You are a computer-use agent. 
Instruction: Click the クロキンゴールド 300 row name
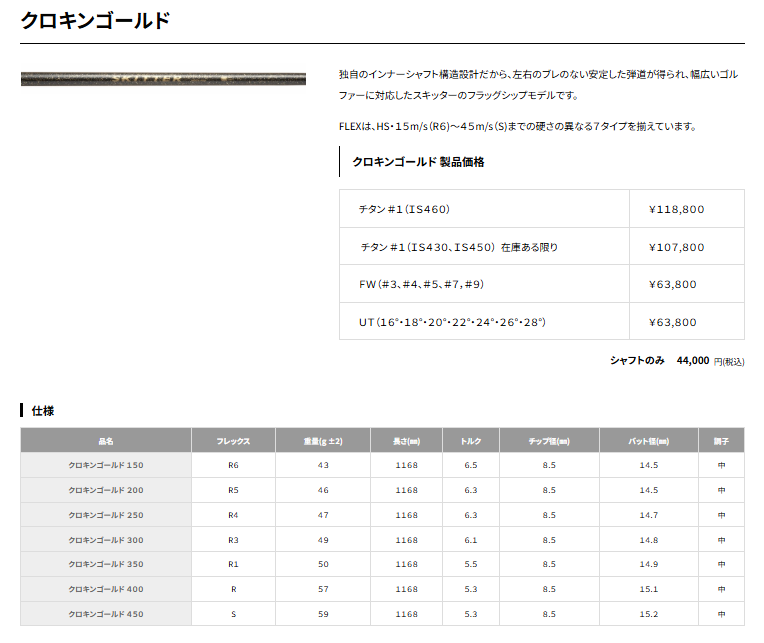[x=106, y=540]
